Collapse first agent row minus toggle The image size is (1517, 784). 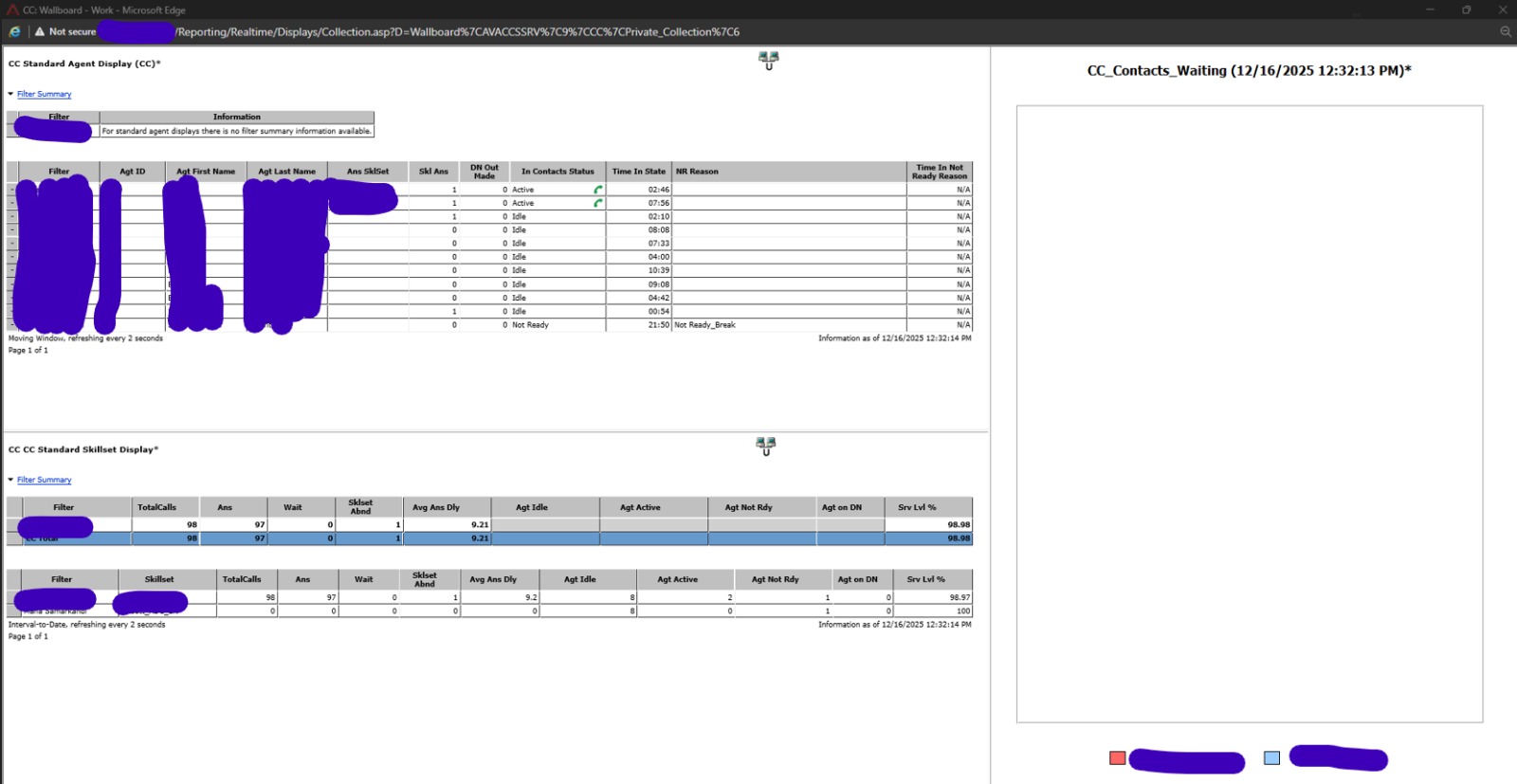coord(11,190)
